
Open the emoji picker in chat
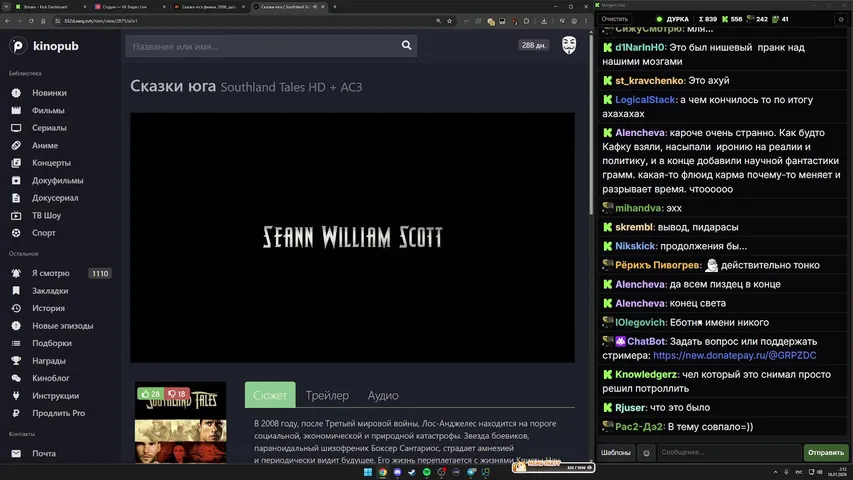click(x=646, y=453)
